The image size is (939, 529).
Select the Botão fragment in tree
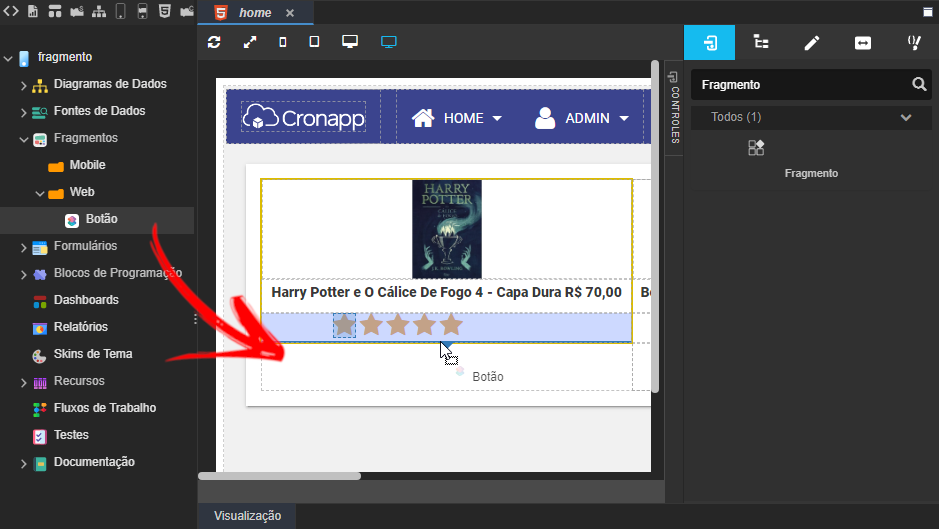[x=101, y=219]
